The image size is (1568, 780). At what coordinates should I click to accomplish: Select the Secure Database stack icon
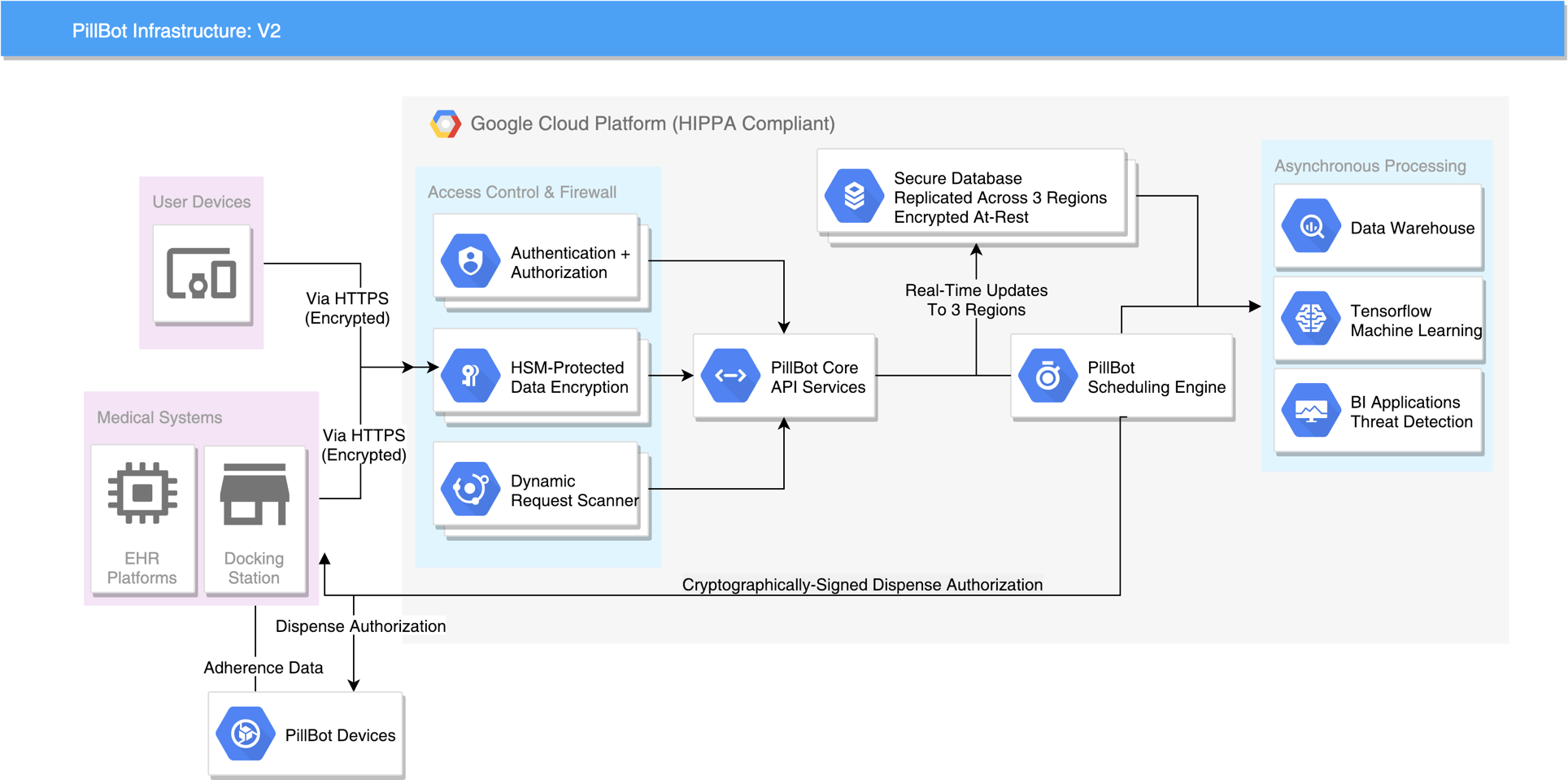(854, 196)
